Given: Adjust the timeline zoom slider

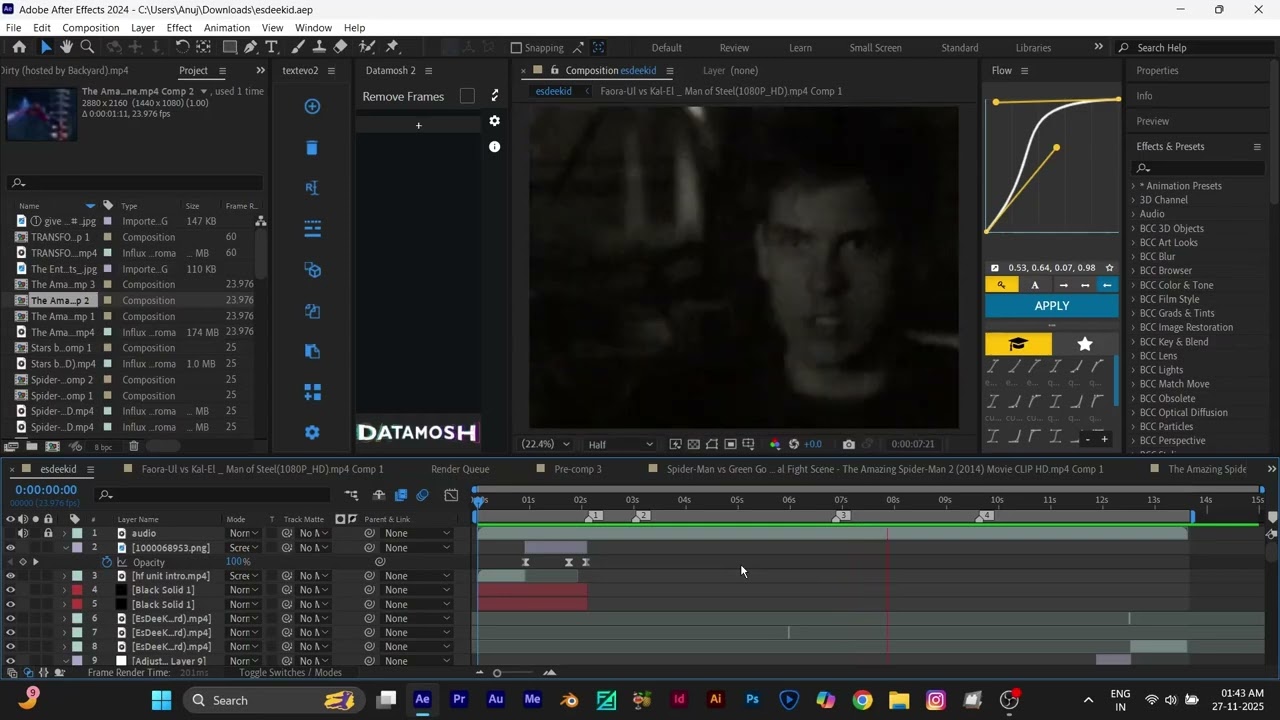Looking at the screenshot, I should pos(497,673).
